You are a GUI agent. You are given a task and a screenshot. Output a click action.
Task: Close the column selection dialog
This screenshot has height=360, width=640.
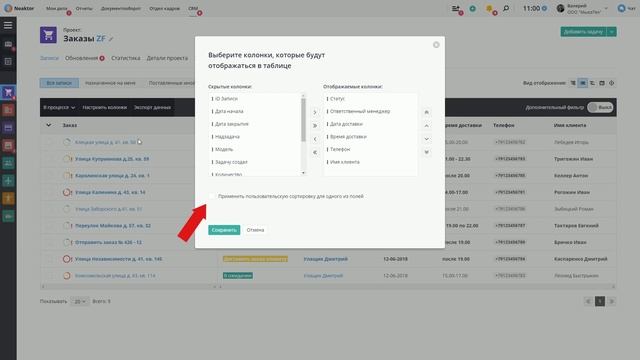[436, 45]
